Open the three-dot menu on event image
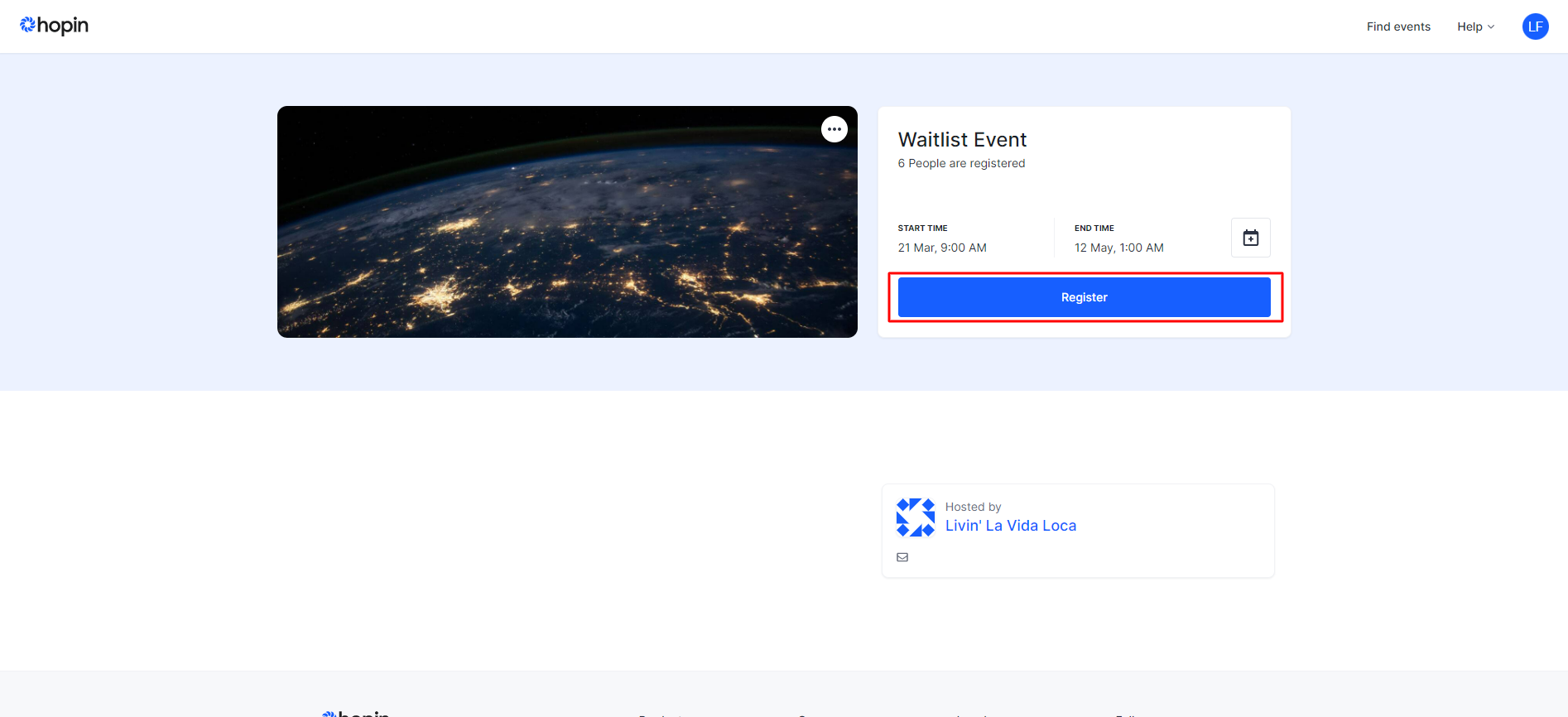 835,129
